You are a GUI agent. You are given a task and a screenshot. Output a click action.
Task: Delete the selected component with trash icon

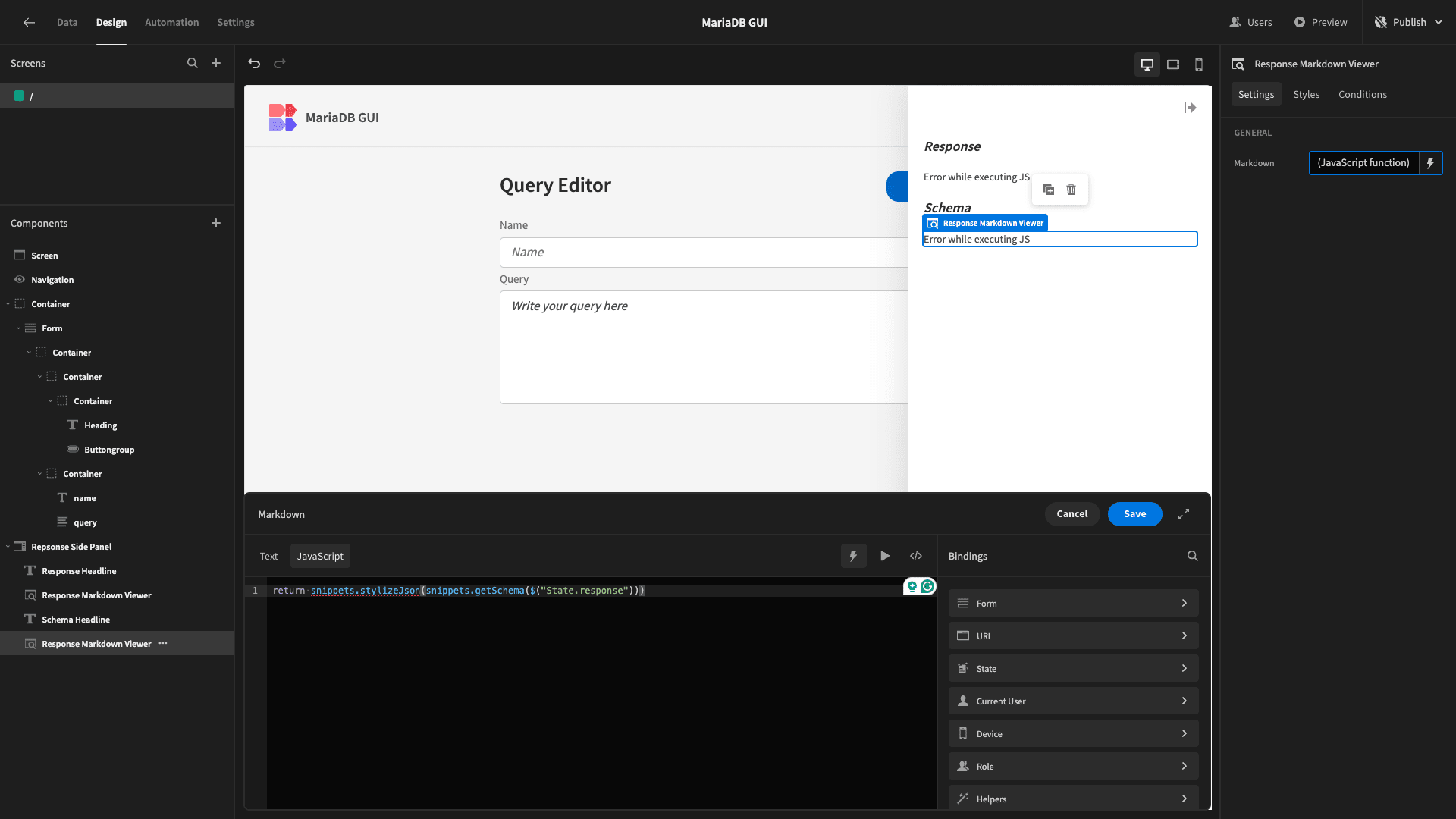click(1072, 190)
